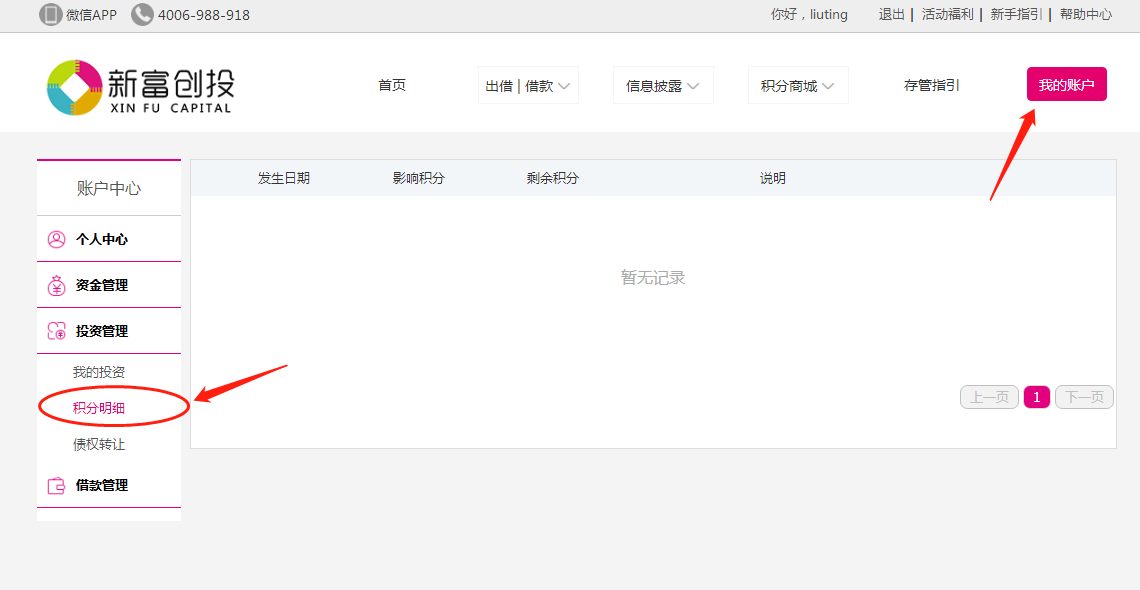Open the 活动福利 link

coord(947,15)
